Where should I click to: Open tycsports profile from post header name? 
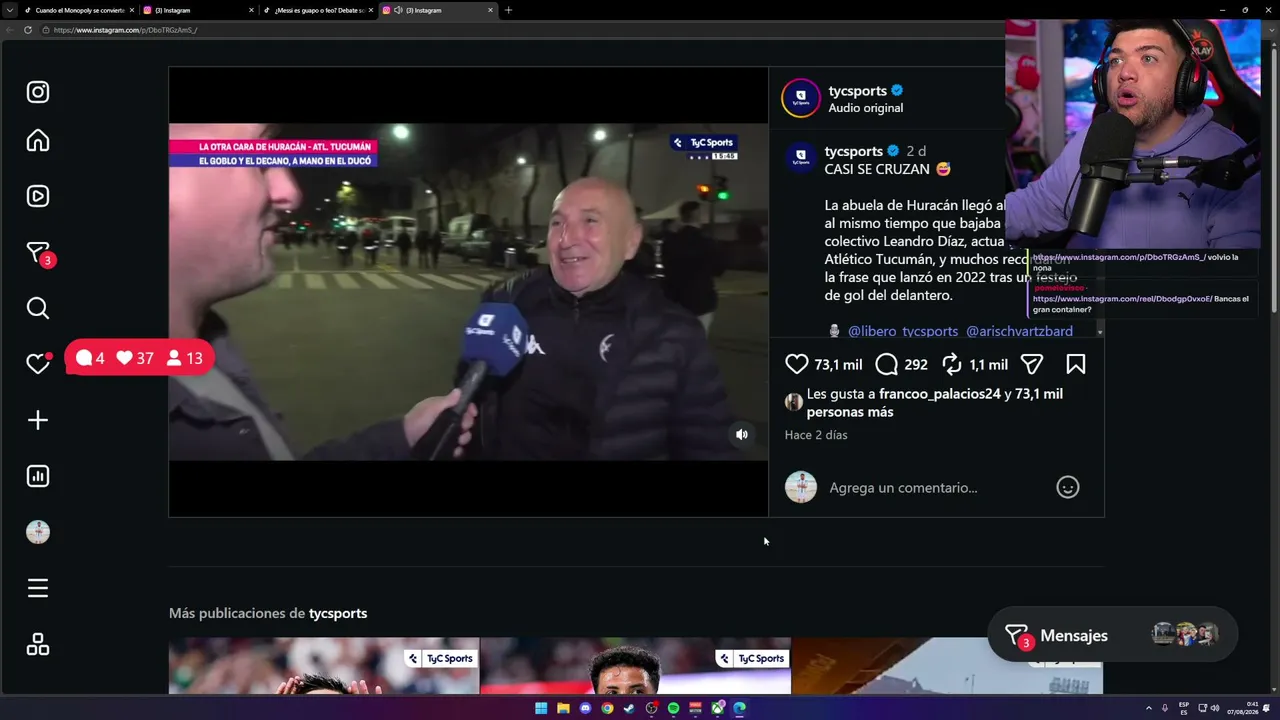click(858, 91)
